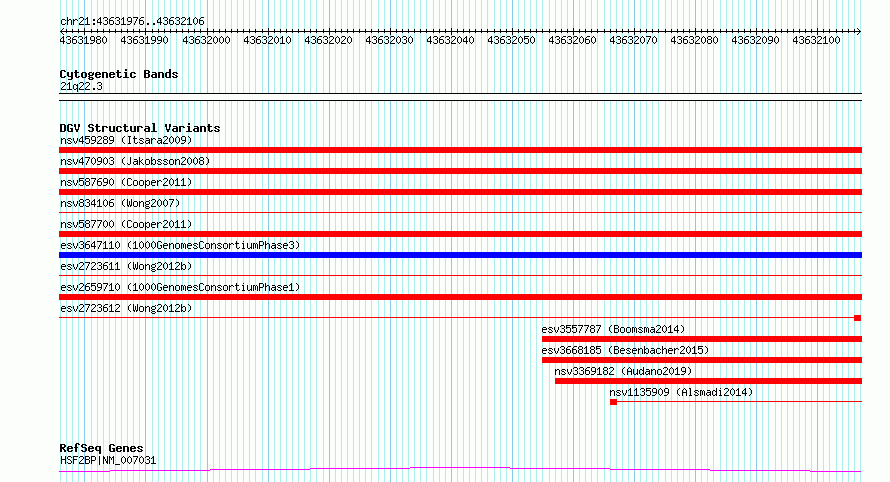Screen dimensions: 890x482
Task: Click ruler position 43632090
Action: click(755, 40)
